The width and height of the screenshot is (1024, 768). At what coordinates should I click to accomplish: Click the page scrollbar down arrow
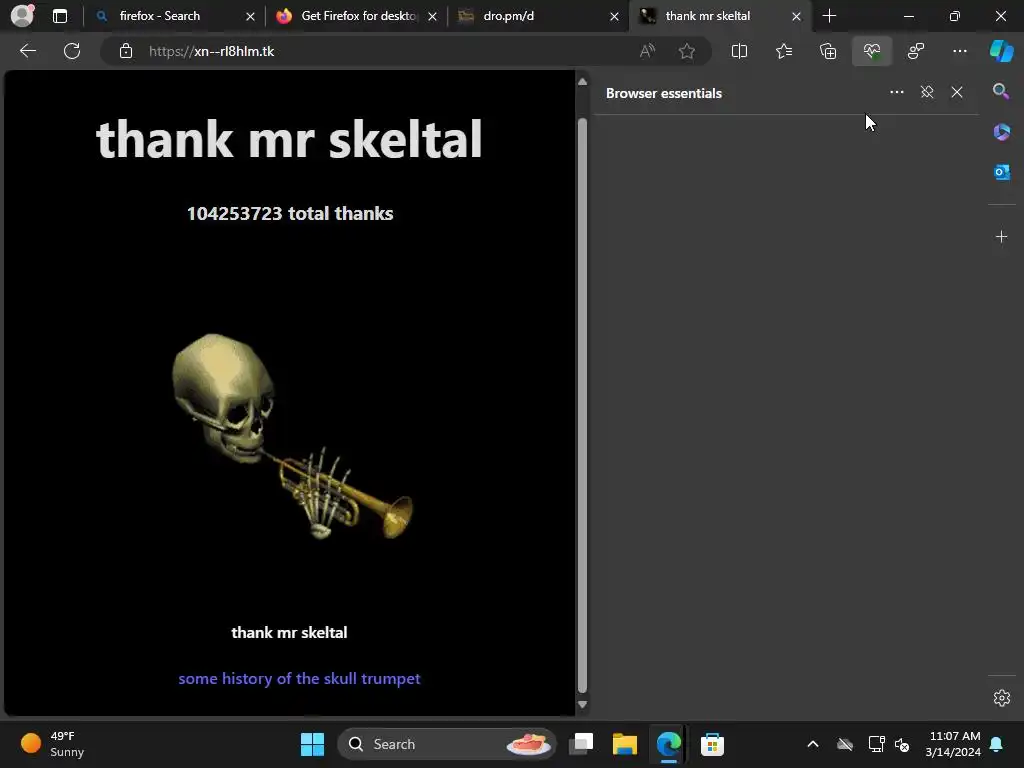coord(582,705)
